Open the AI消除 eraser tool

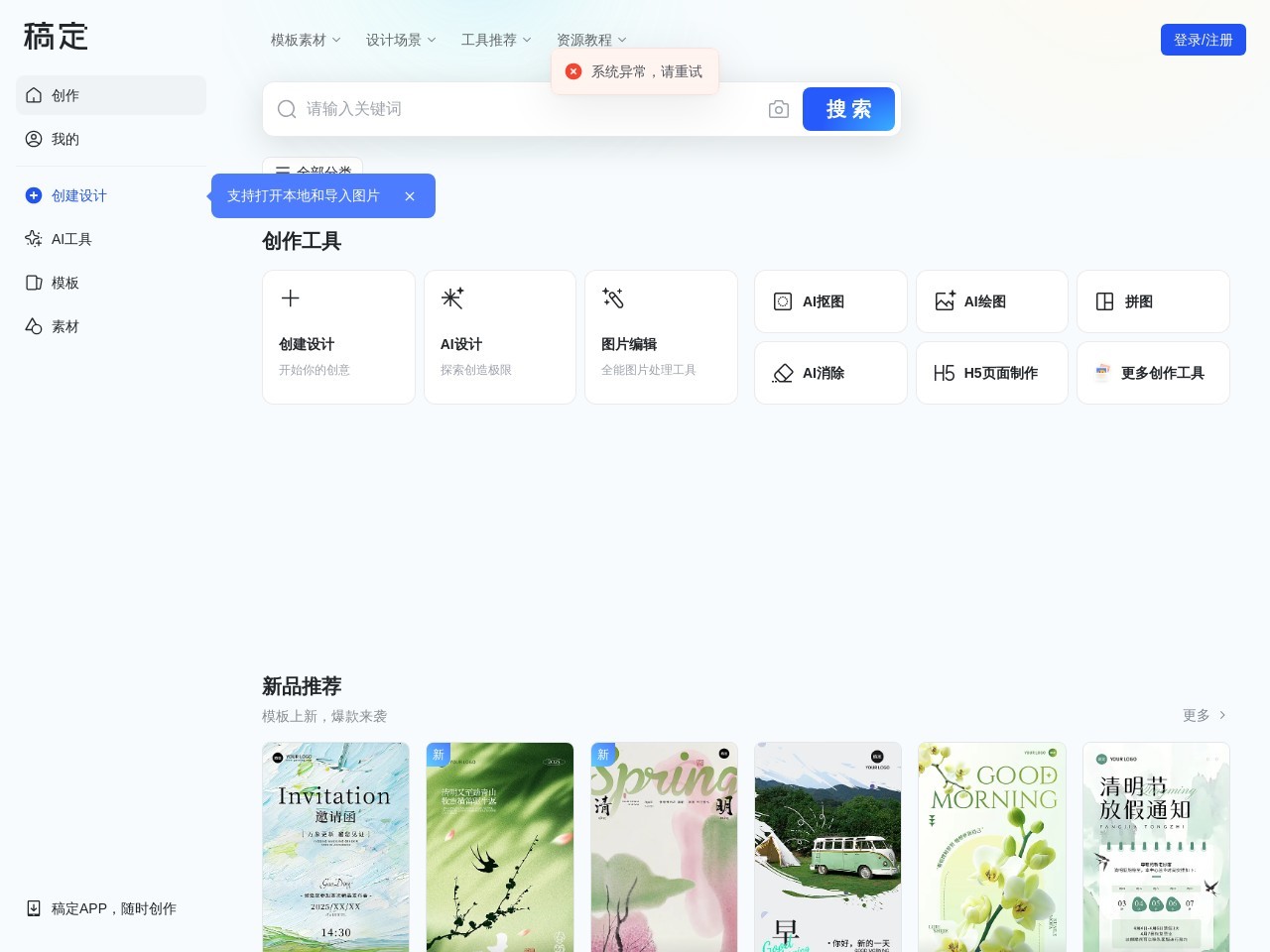[x=830, y=373]
